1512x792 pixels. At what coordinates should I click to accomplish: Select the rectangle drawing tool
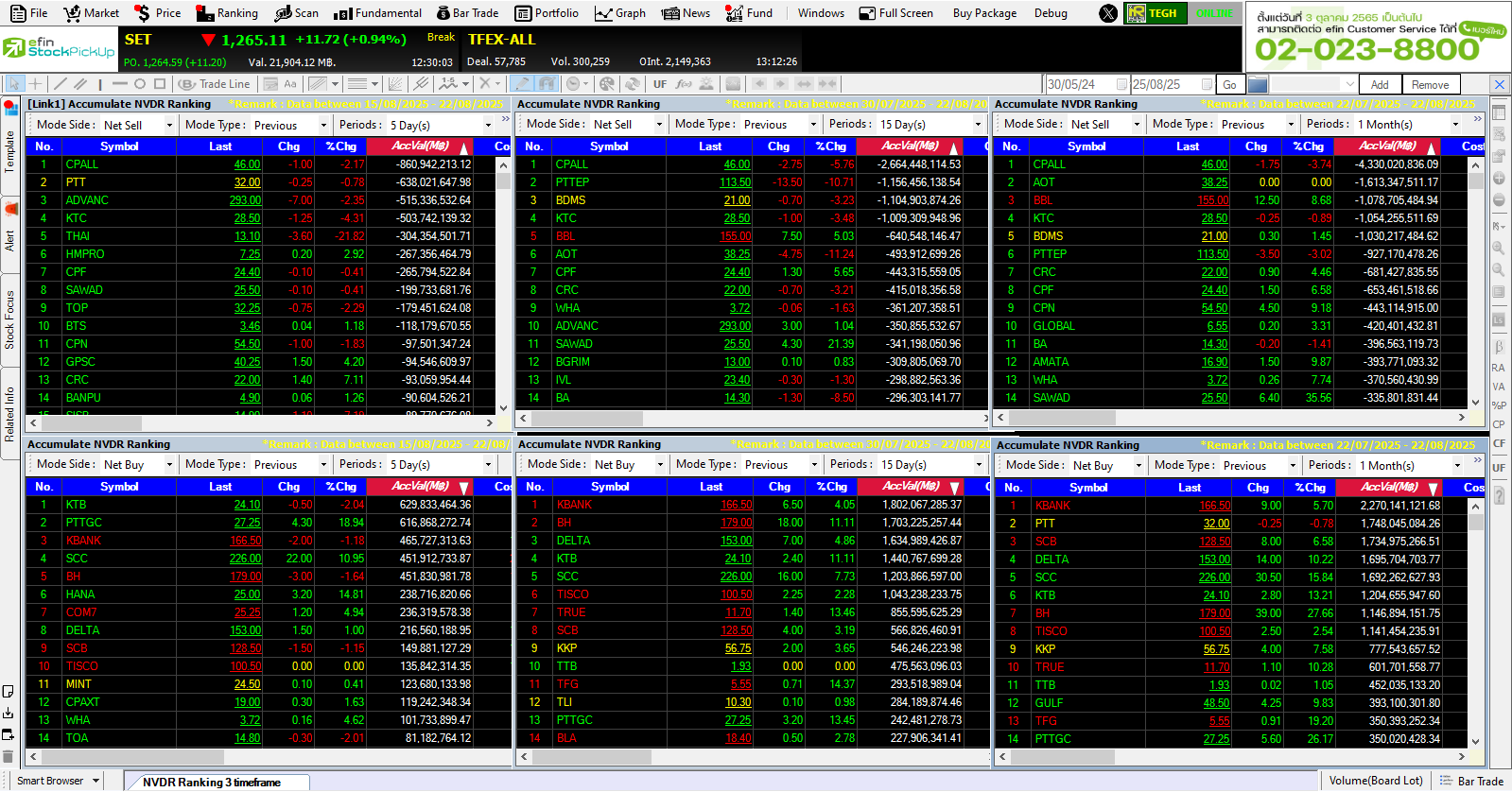pos(160,84)
